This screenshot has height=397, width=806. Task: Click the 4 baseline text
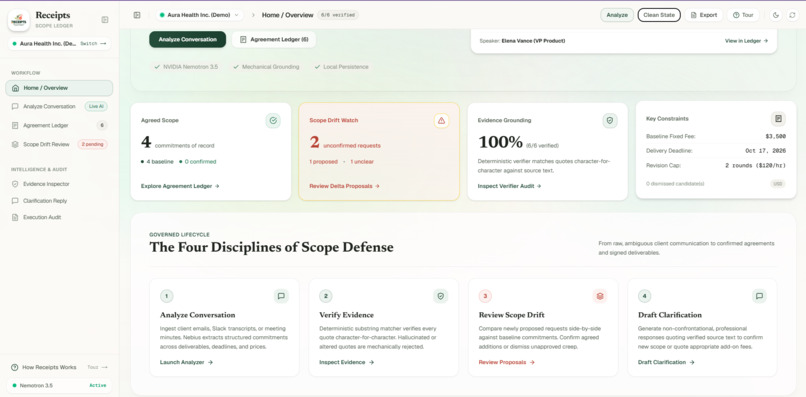(157, 161)
